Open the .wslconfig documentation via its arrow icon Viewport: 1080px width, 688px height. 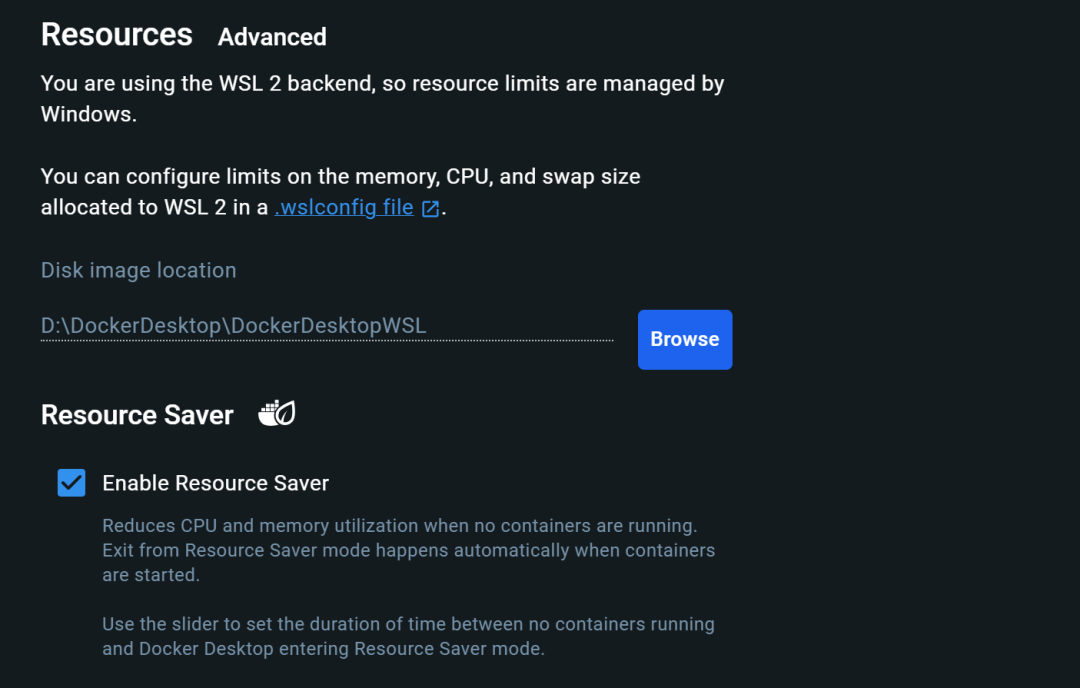[430, 207]
